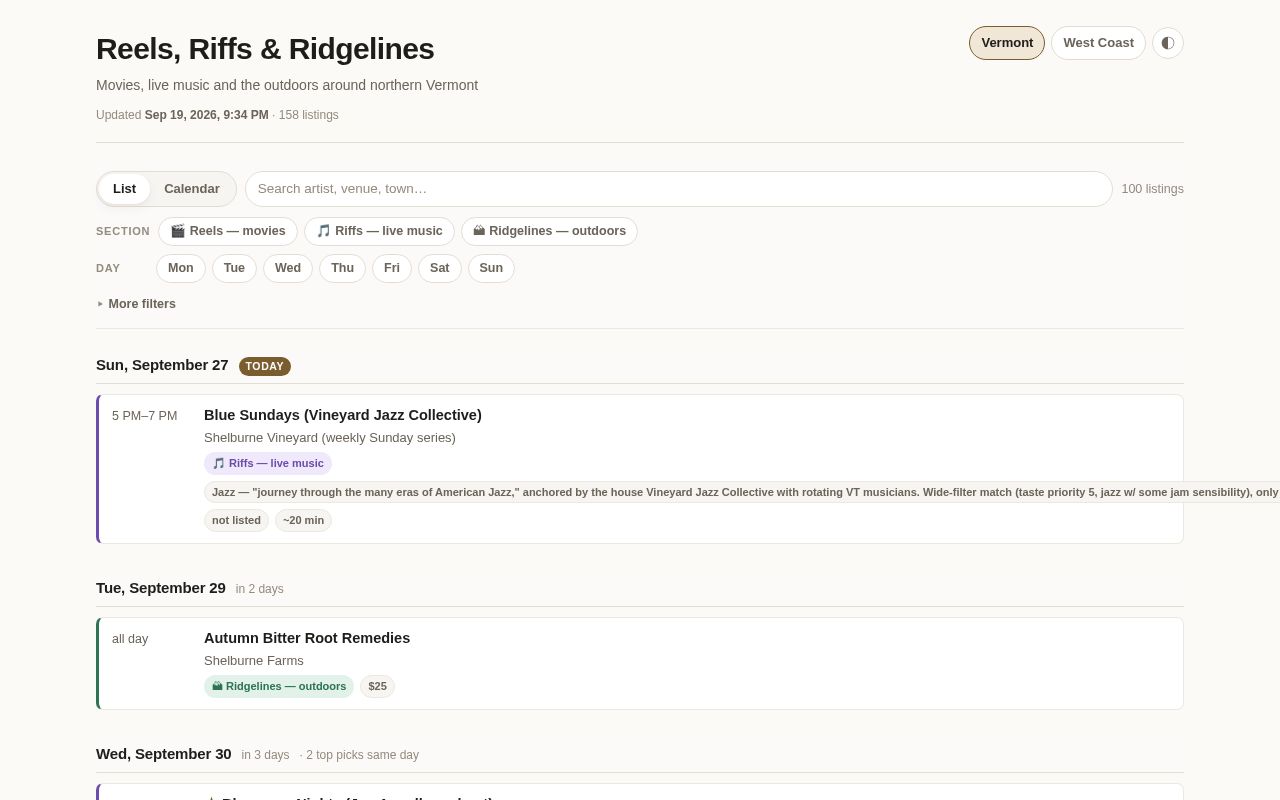Image resolution: width=1280 pixels, height=800 pixels.
Task: Click '2 top picks same day' note
Action: point(362,755)
